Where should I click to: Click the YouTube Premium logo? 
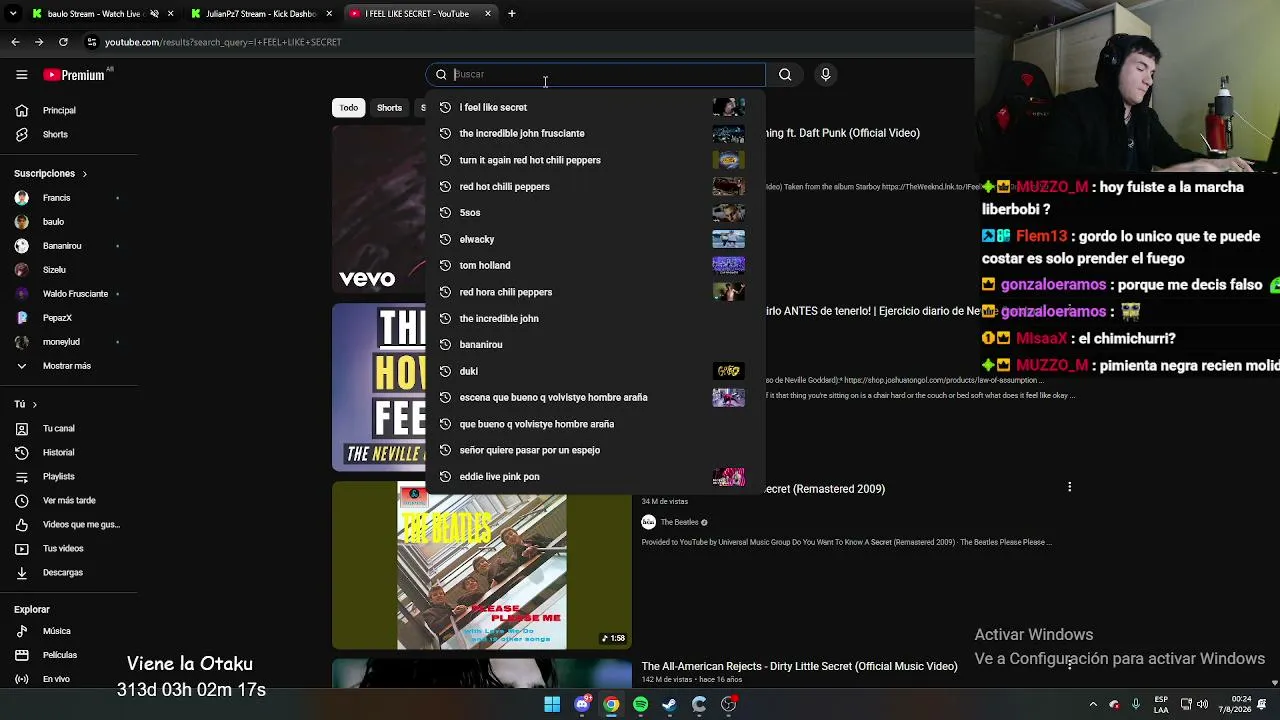[74, 75]
